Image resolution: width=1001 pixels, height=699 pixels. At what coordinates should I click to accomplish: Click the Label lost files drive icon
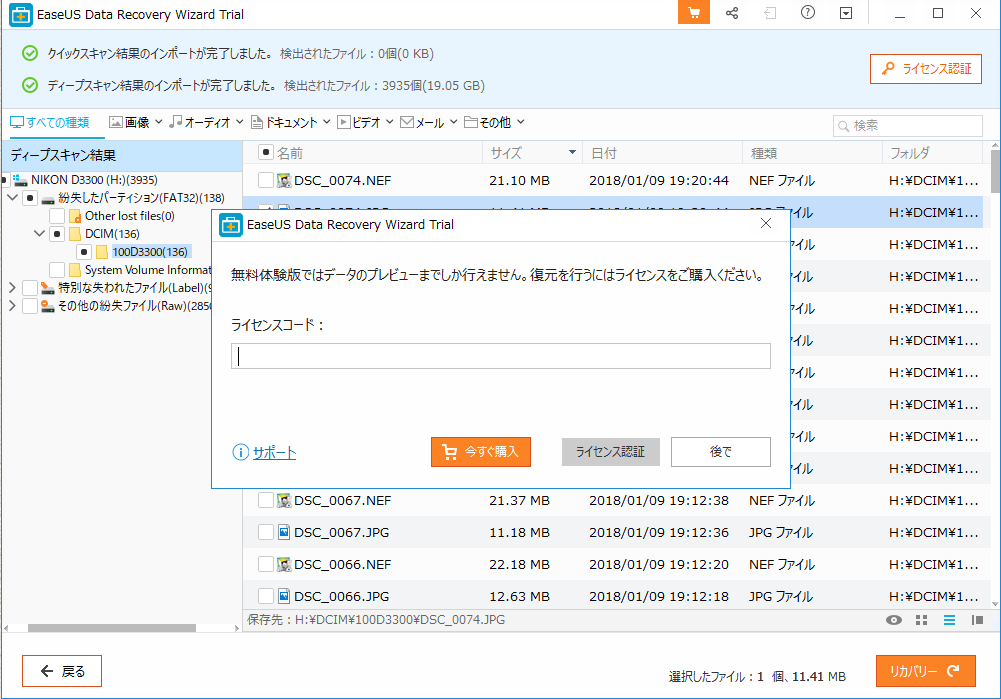(47, 288)
